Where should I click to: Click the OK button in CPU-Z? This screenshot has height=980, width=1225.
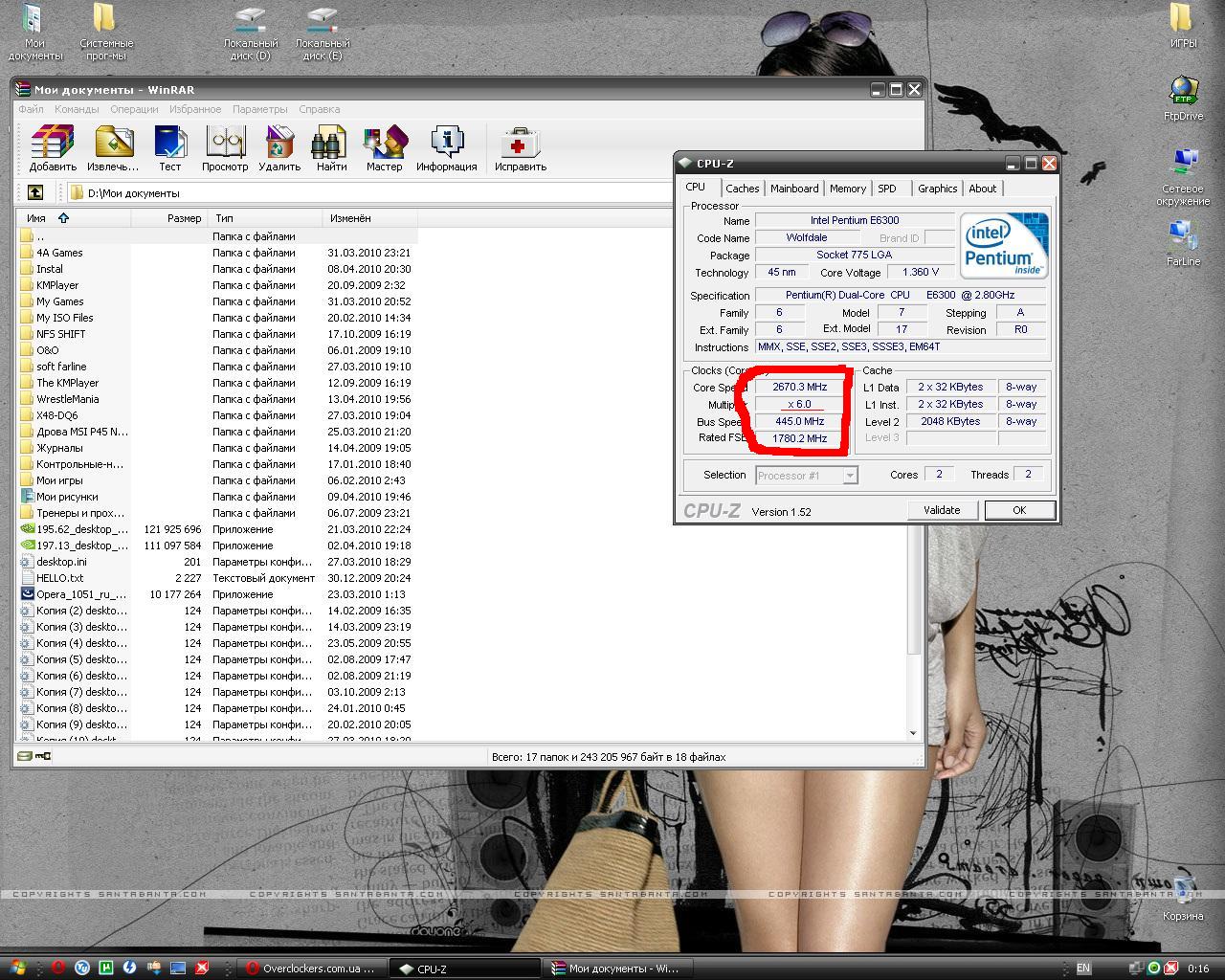1019,510
